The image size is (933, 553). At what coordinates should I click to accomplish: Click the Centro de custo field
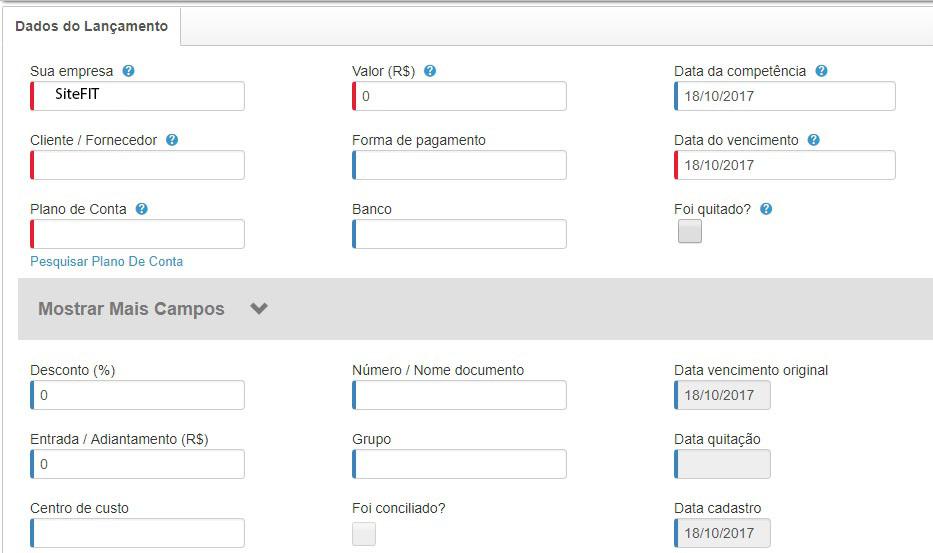pyautogui.click(x=138, y=533)
